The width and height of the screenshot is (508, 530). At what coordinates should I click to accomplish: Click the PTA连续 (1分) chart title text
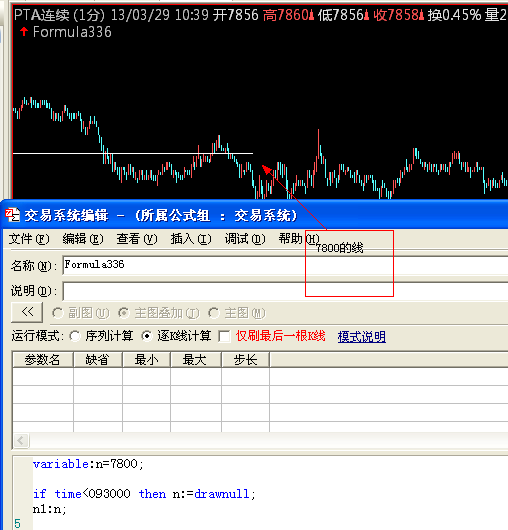click(x=59, y=15)
